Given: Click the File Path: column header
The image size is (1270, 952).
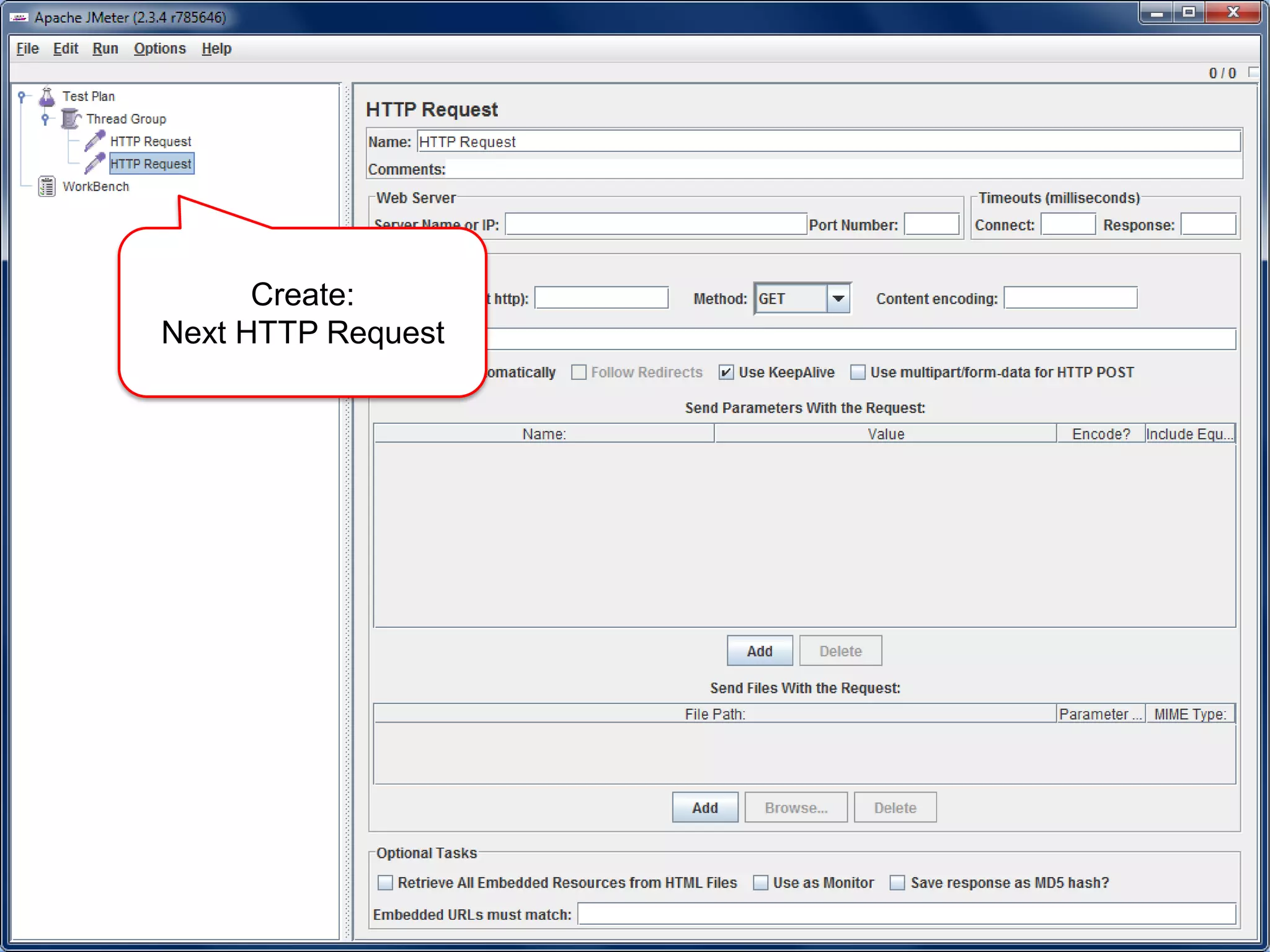Looking at the screenshot, I should pyautogui.click(x=715, y=714).
